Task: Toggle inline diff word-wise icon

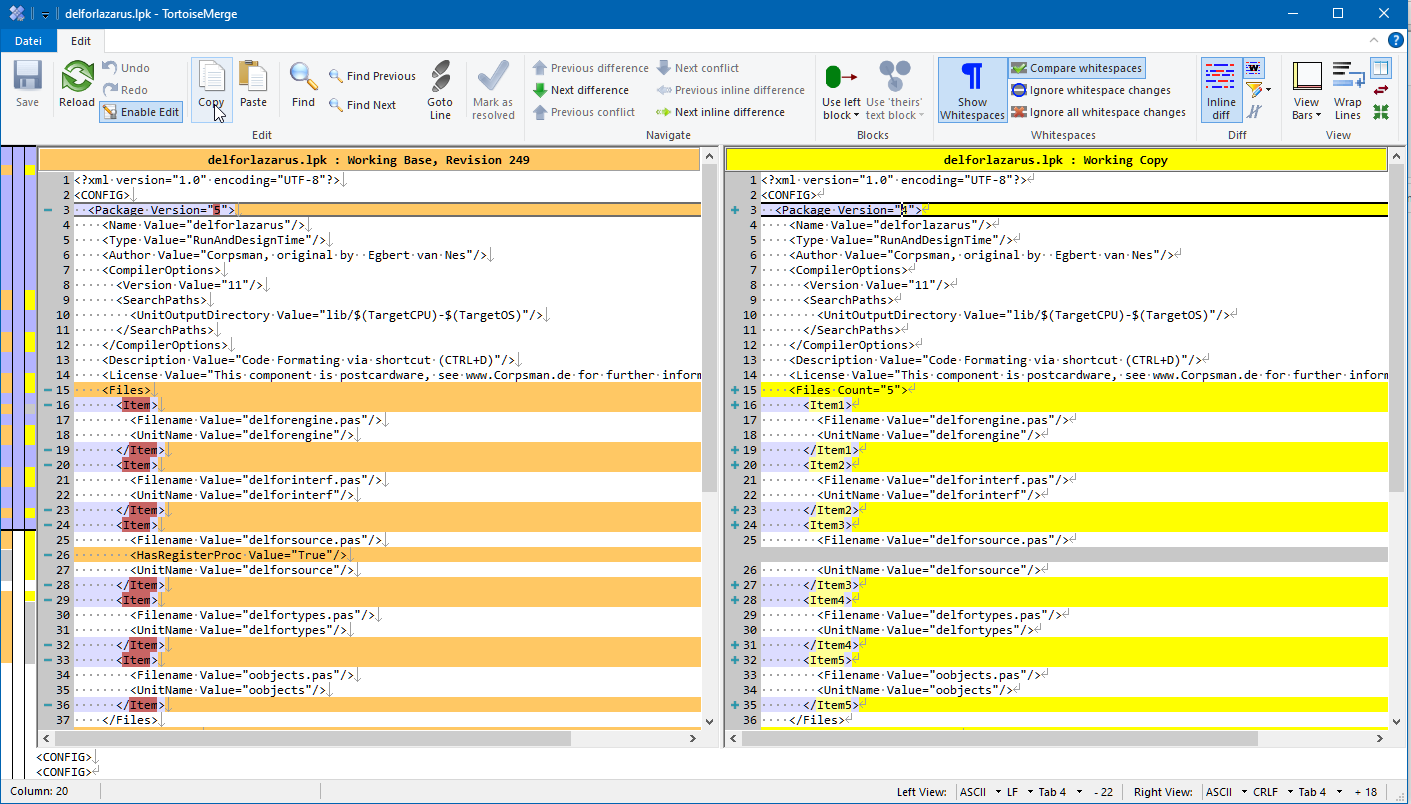Action: (1255, 69)
